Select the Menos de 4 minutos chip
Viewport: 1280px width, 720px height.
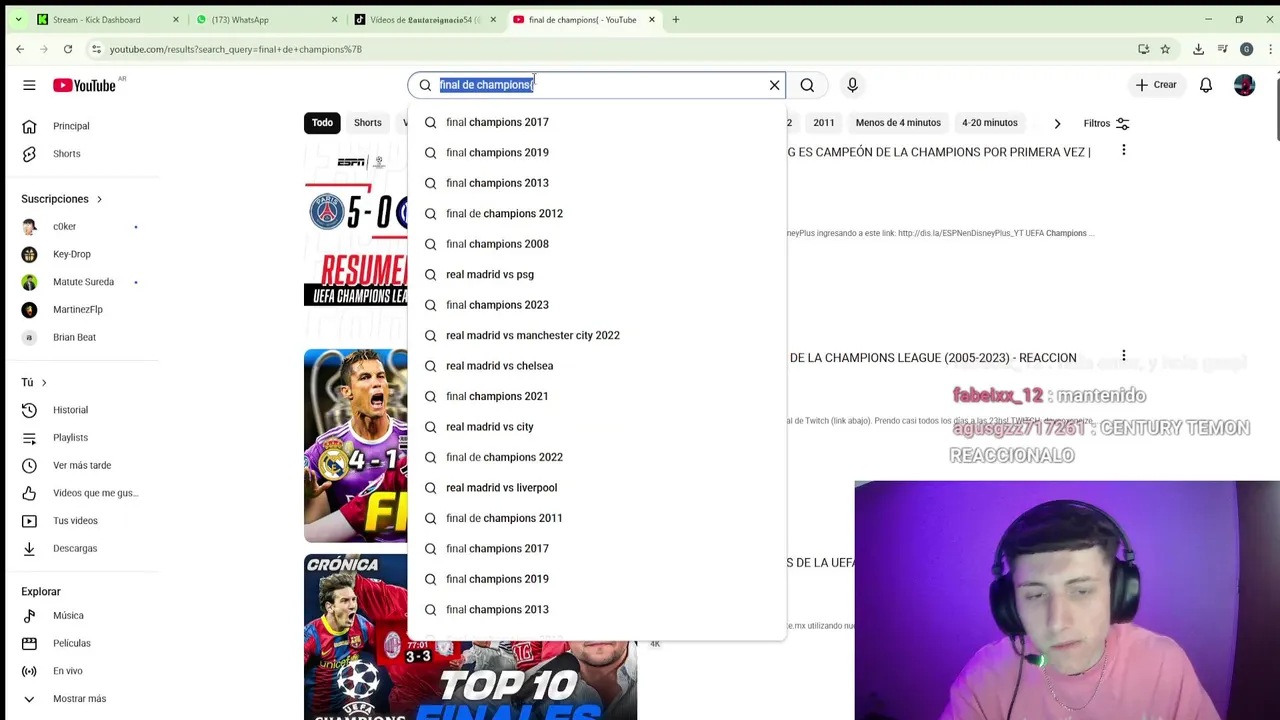(898, 123)
